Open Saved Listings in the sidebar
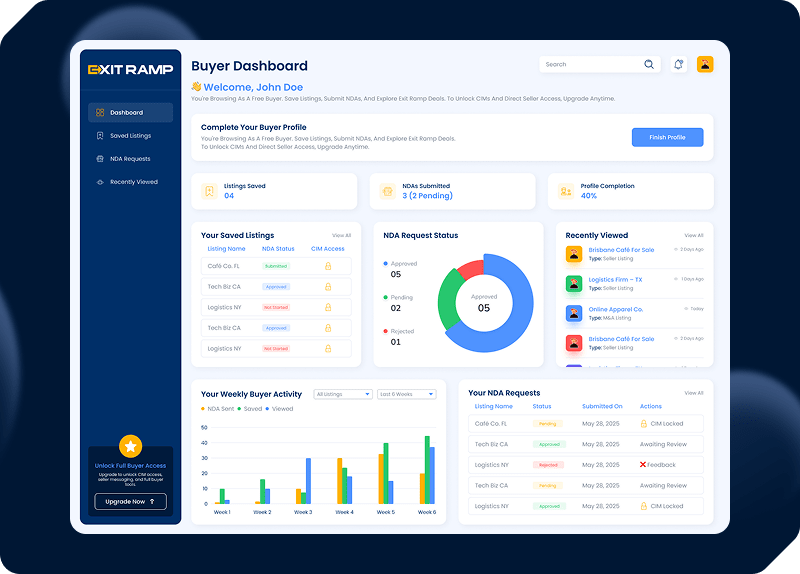 130,136
